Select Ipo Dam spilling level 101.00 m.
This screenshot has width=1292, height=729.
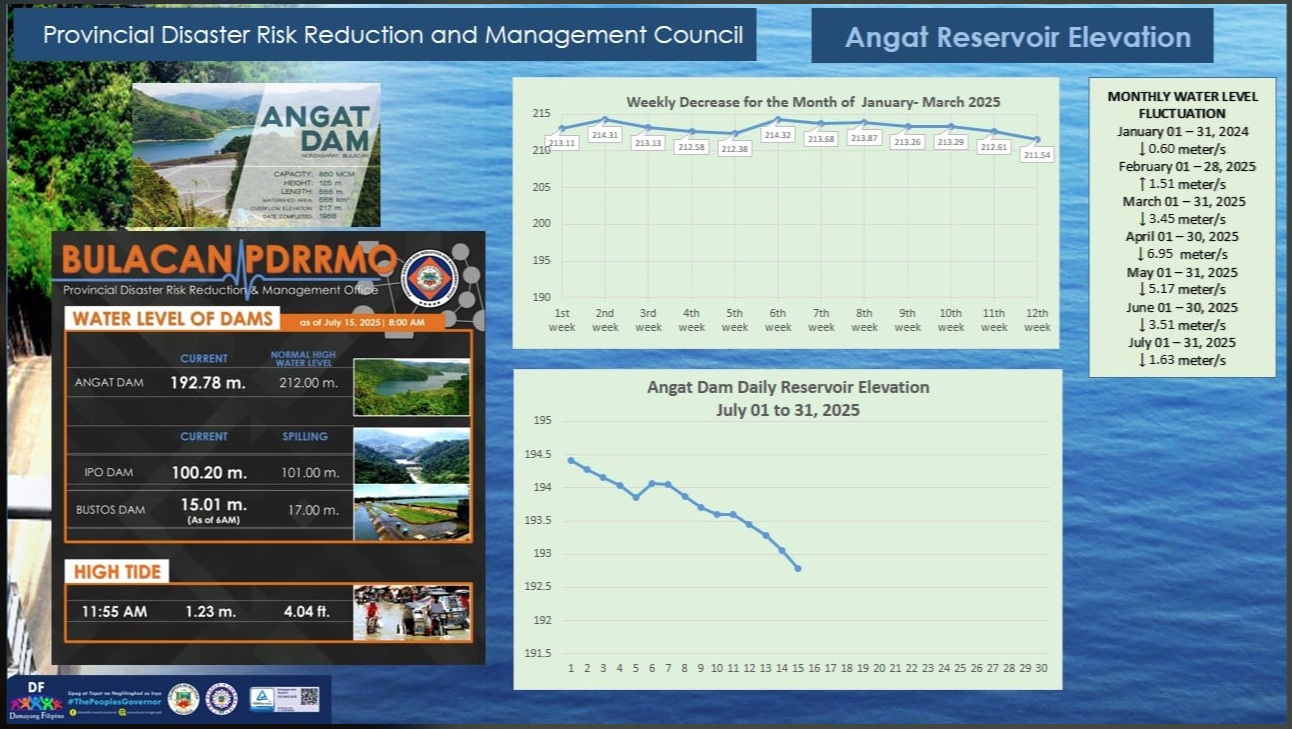pyautogui.click(x=310, y=472)
